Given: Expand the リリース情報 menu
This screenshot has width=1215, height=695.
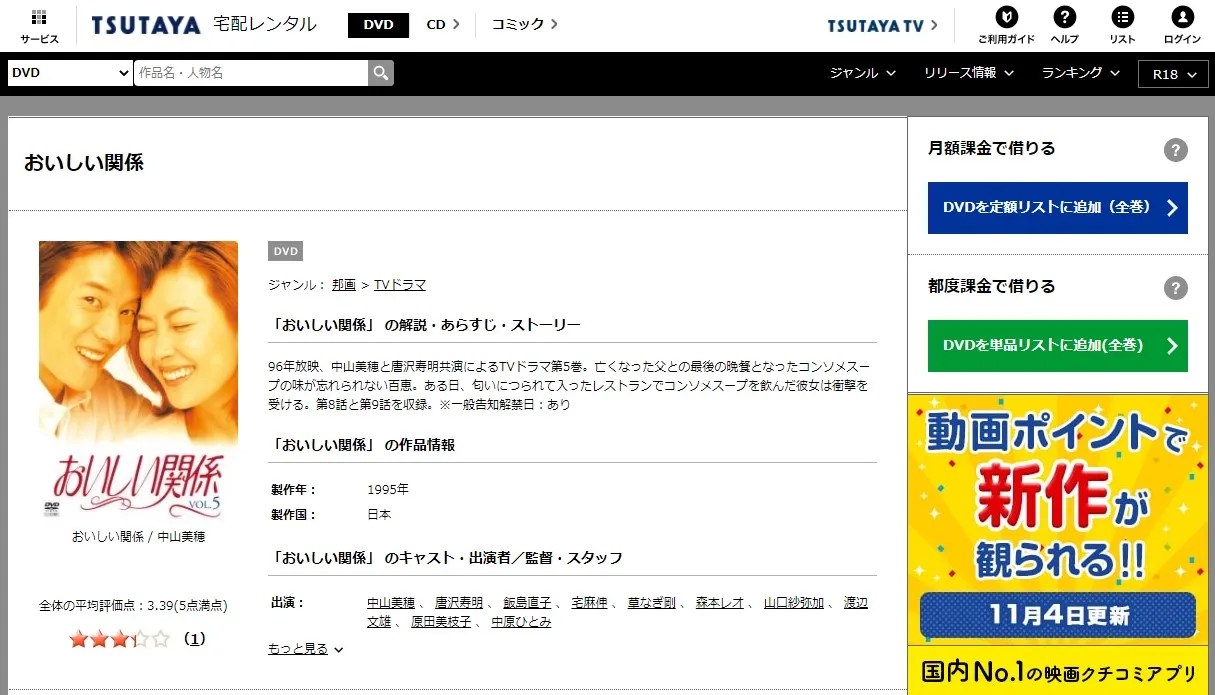Looking at the screenshot, I should pos(969,73).
